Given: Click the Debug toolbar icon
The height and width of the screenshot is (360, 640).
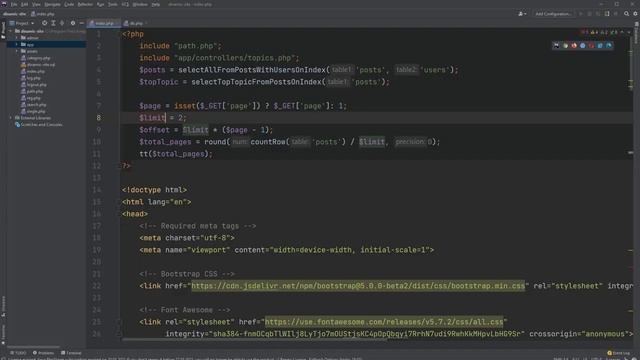Looking at the screenshot, I should coord(589,14).
